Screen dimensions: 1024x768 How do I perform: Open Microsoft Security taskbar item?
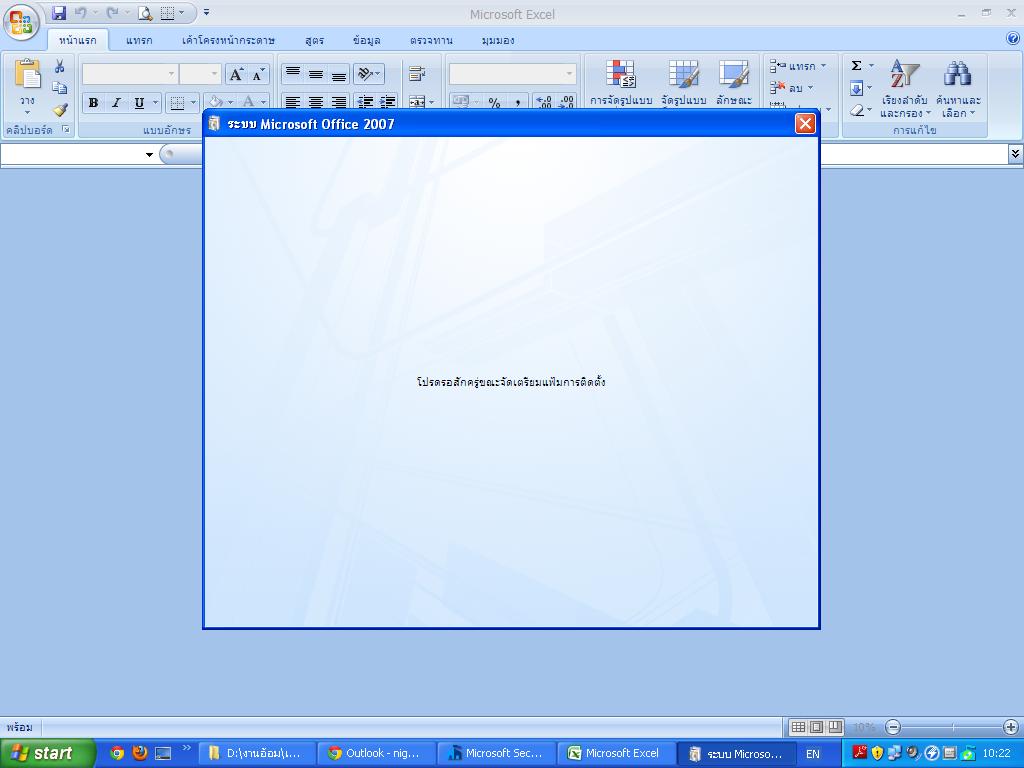click(x=496, y=754)
